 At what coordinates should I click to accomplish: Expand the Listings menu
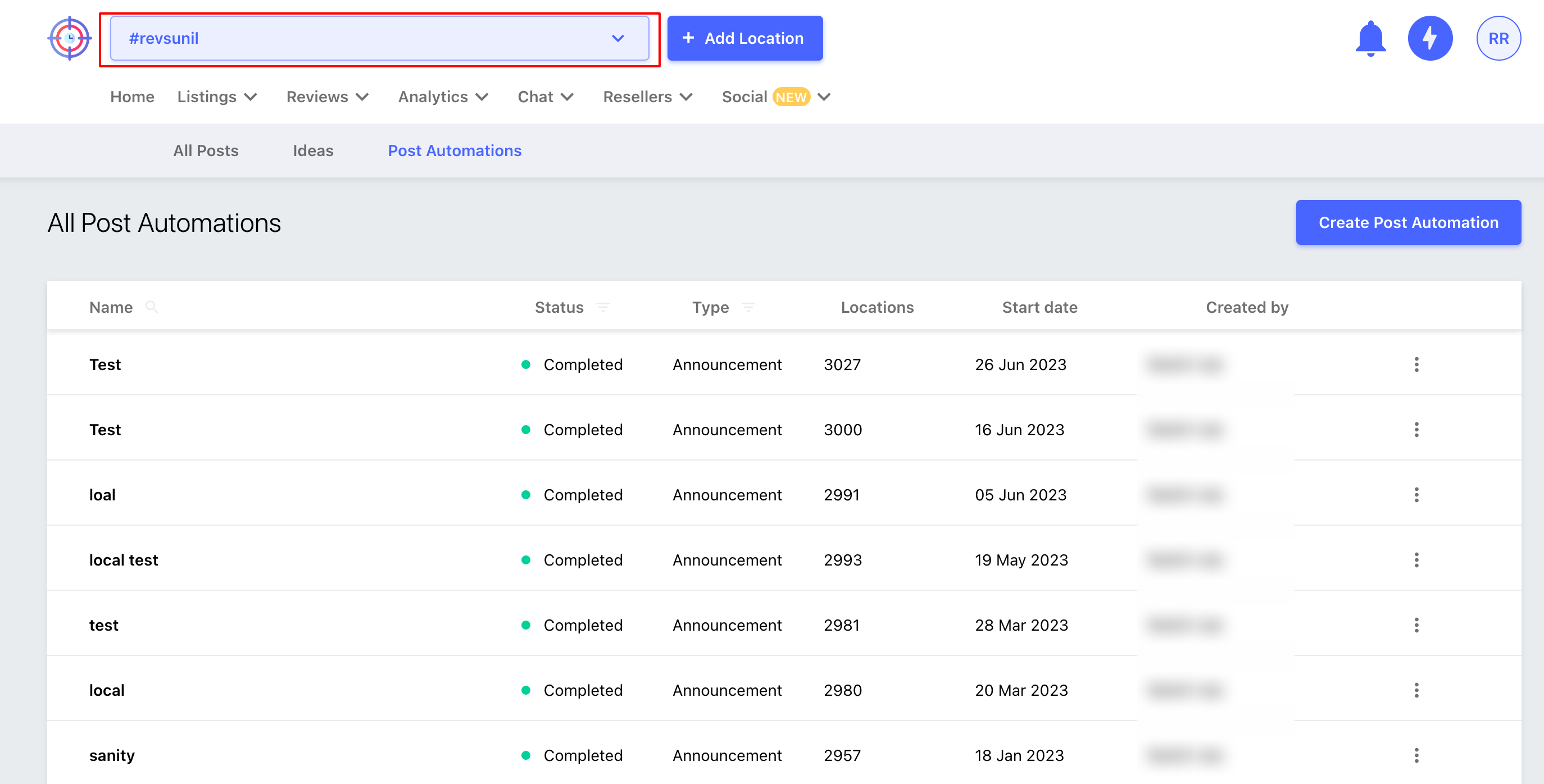[x=217, y=97]
